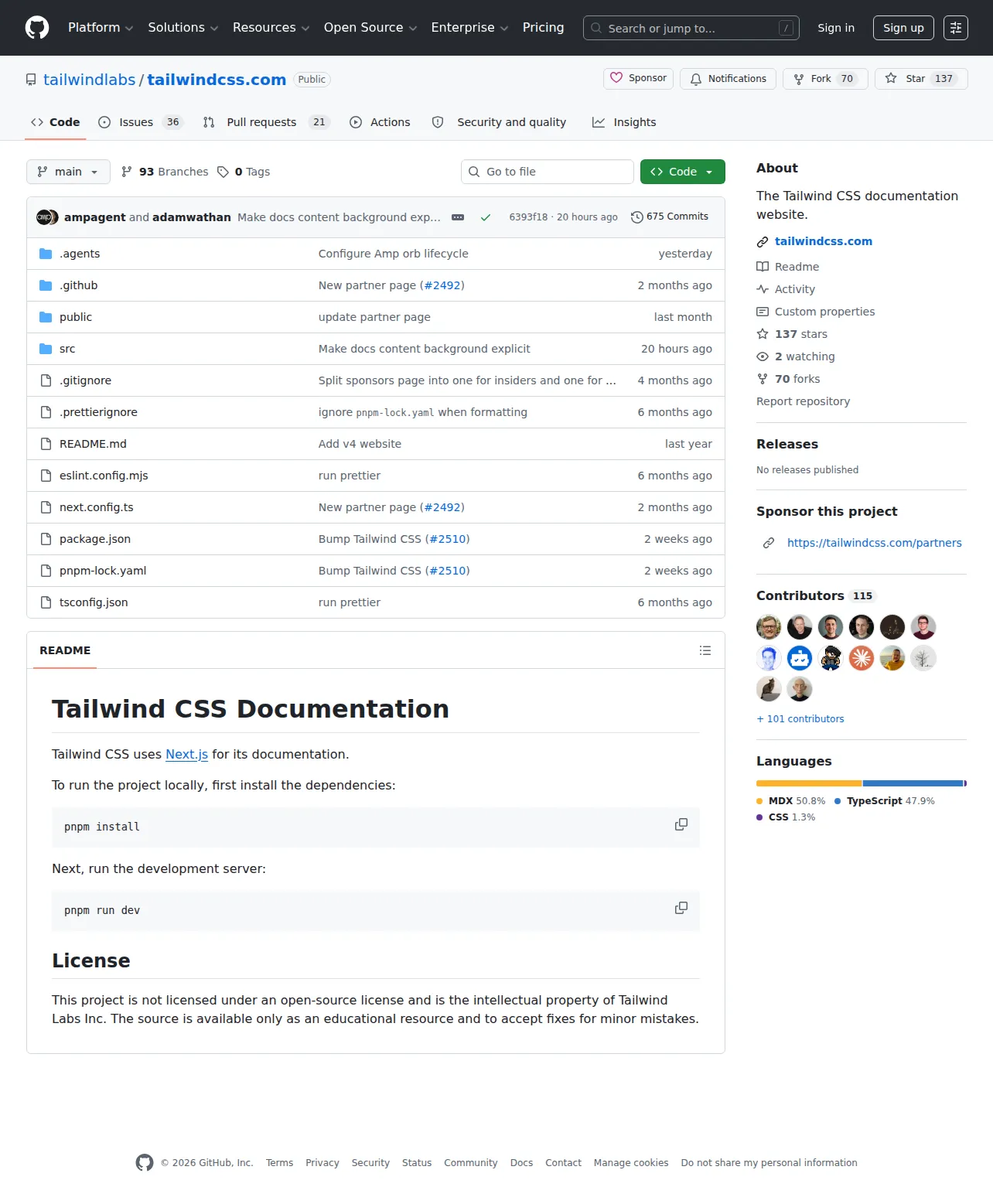The height and width of the screenshot is (1204, 993).
Task: Star the tailwindcss.com repository
Action: pyautogui.click(x=921, y=79)
